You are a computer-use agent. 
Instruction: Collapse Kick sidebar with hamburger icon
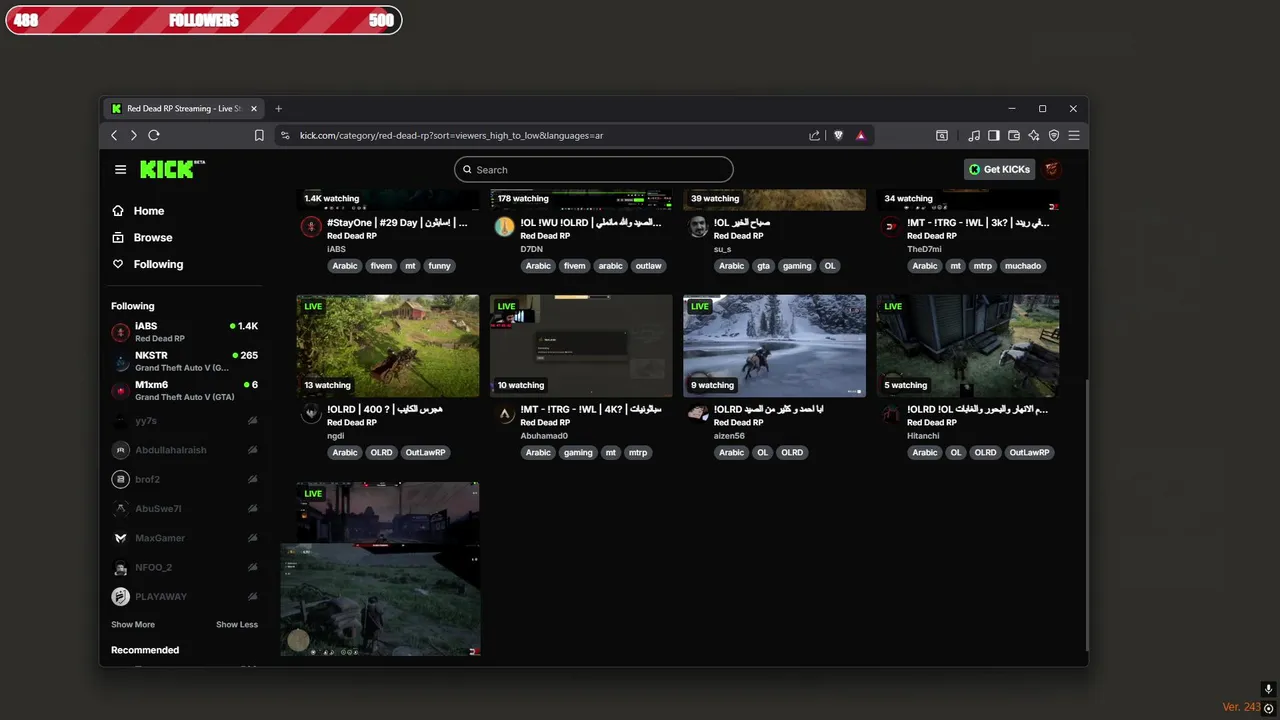pos(120,169)
